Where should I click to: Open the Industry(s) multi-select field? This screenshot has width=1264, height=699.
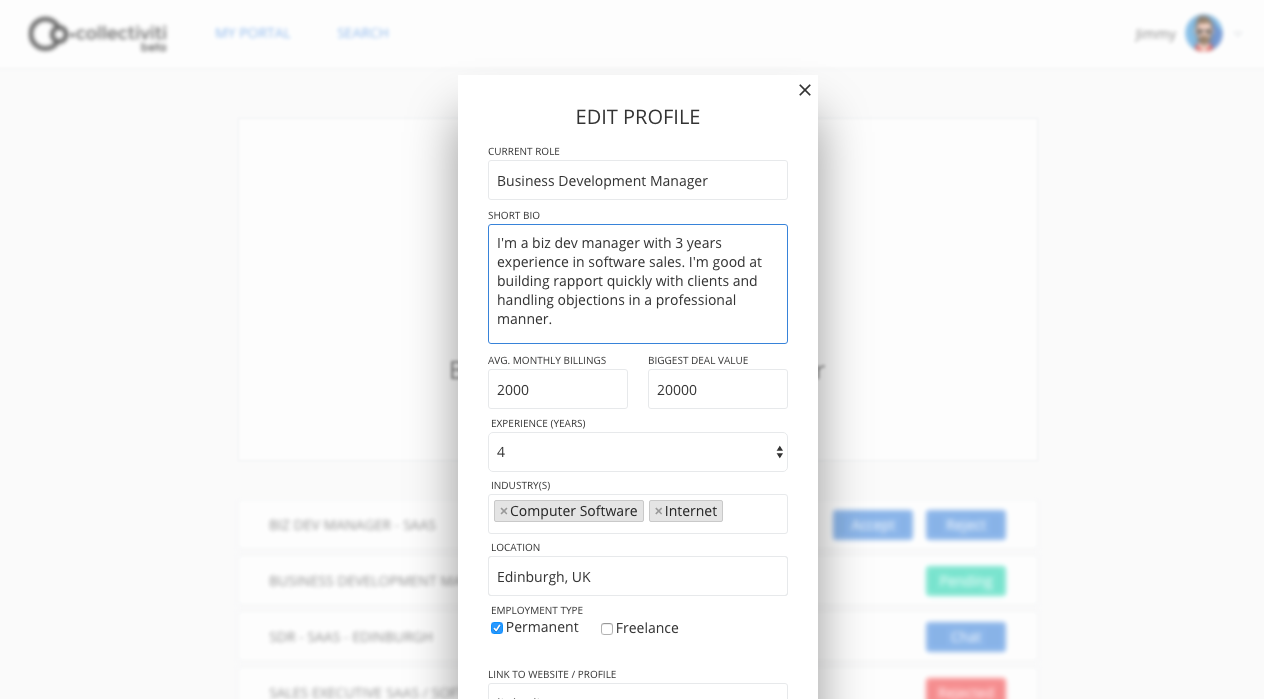click(x=638, y=514)
